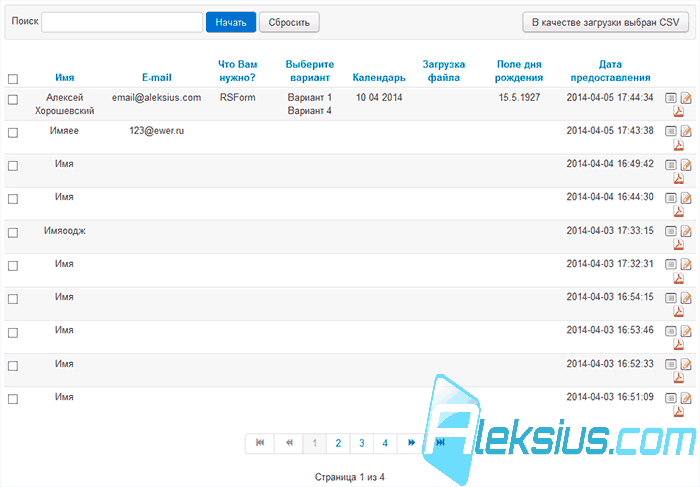View details of the 2014-04-03 16:51:09 submission
700x487 pixels.
pyautogui.click(x=671, y=397)
